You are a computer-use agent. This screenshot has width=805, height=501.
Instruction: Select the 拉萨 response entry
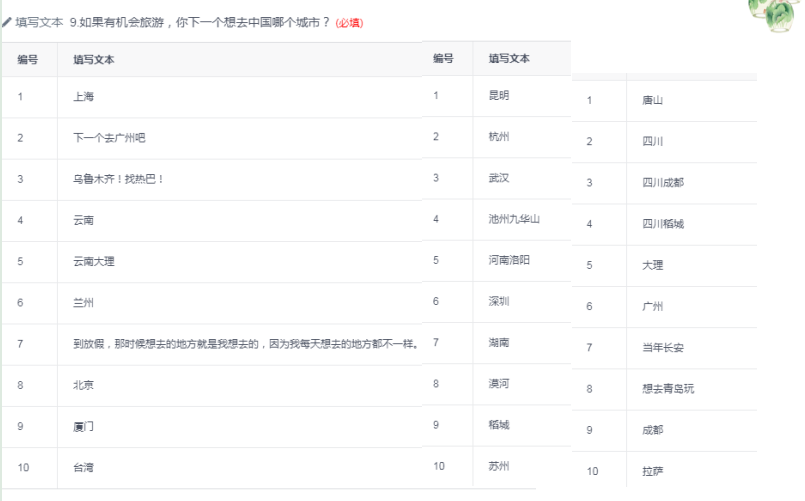tap(652, 471)
